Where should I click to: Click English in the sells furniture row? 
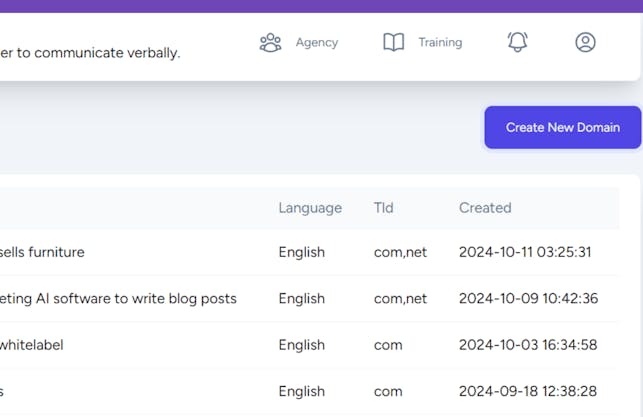pos(301,252)
